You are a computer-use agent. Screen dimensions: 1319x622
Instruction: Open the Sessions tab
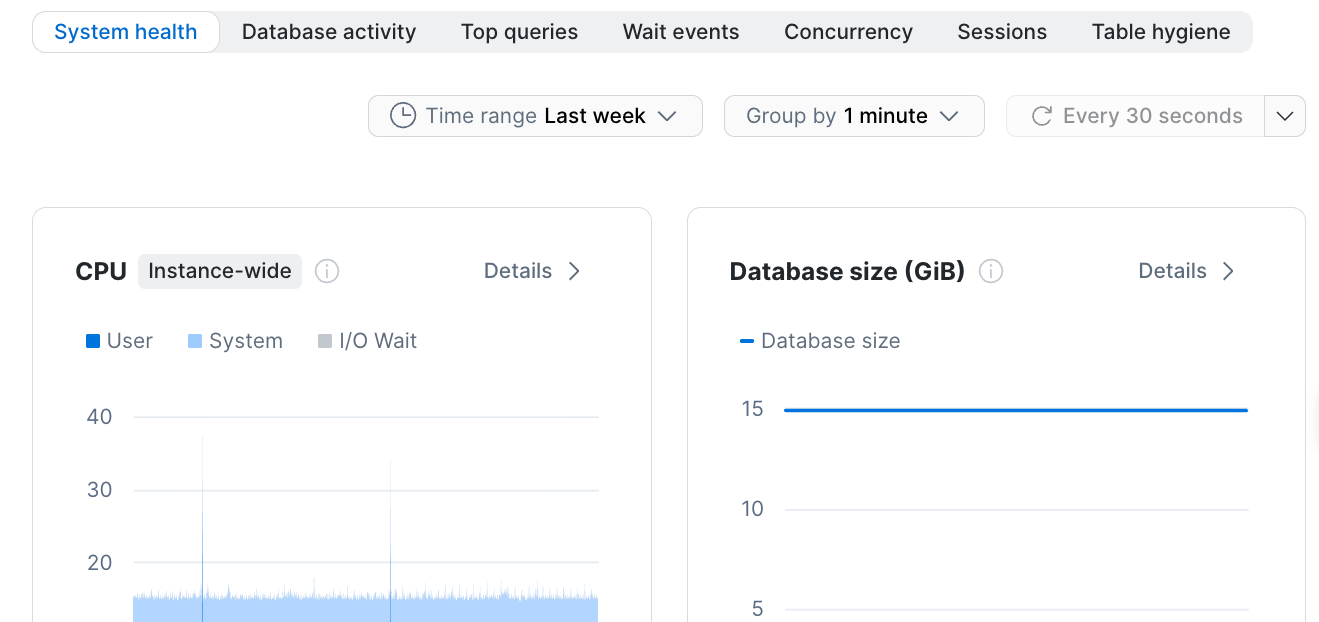[x=1002, y=32]
